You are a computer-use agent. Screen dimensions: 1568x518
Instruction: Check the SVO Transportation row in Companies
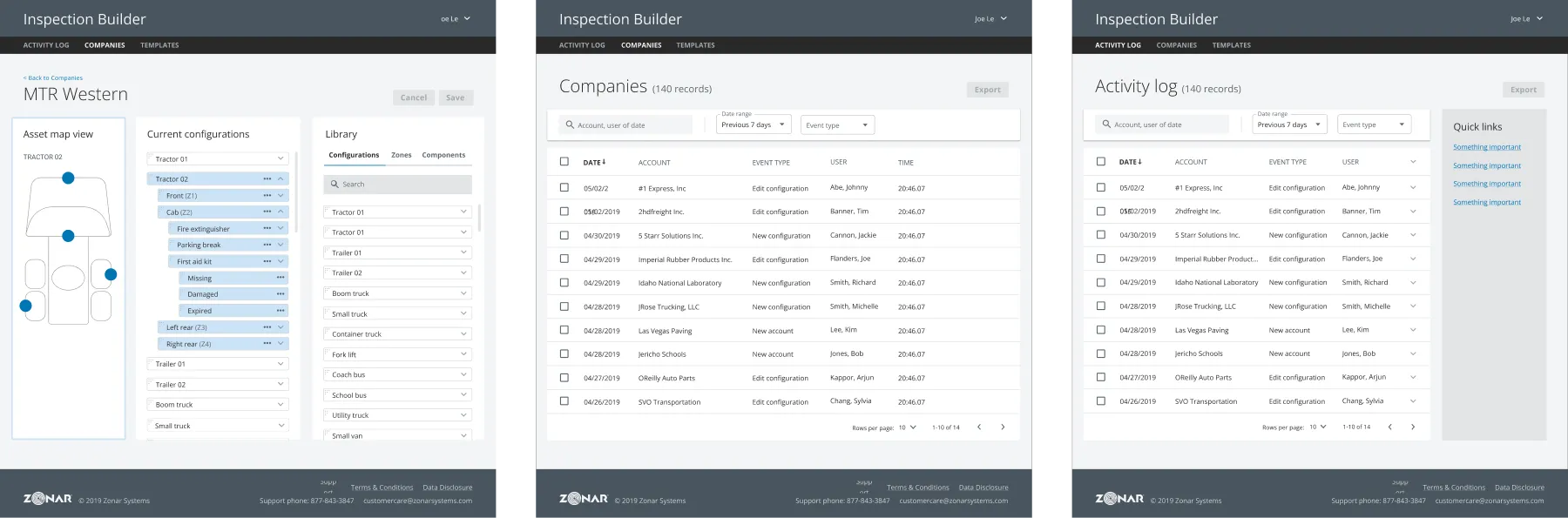[564, 401]
